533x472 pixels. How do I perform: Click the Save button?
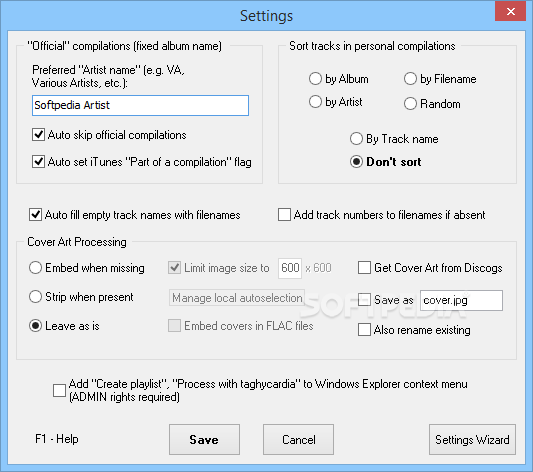[x=204, y=439]
